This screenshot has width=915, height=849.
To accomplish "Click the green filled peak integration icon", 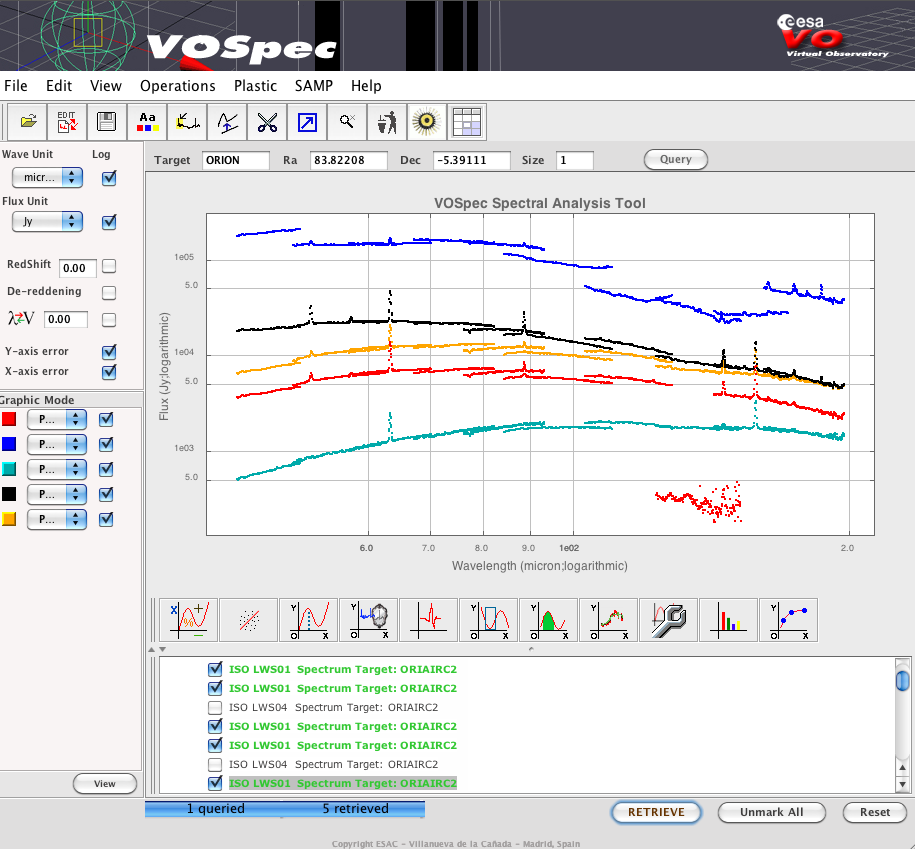I will pos(549,620).
